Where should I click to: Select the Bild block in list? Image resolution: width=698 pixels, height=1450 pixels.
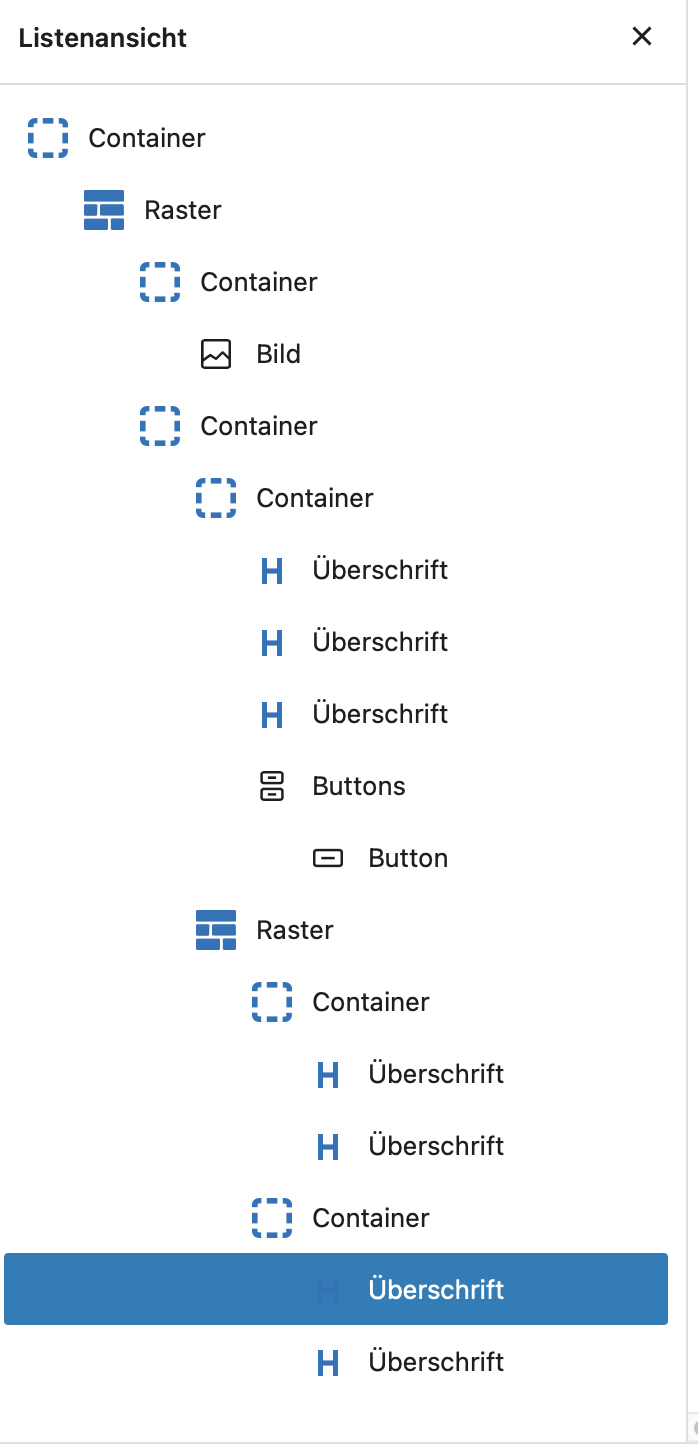[x=278, y=354]
